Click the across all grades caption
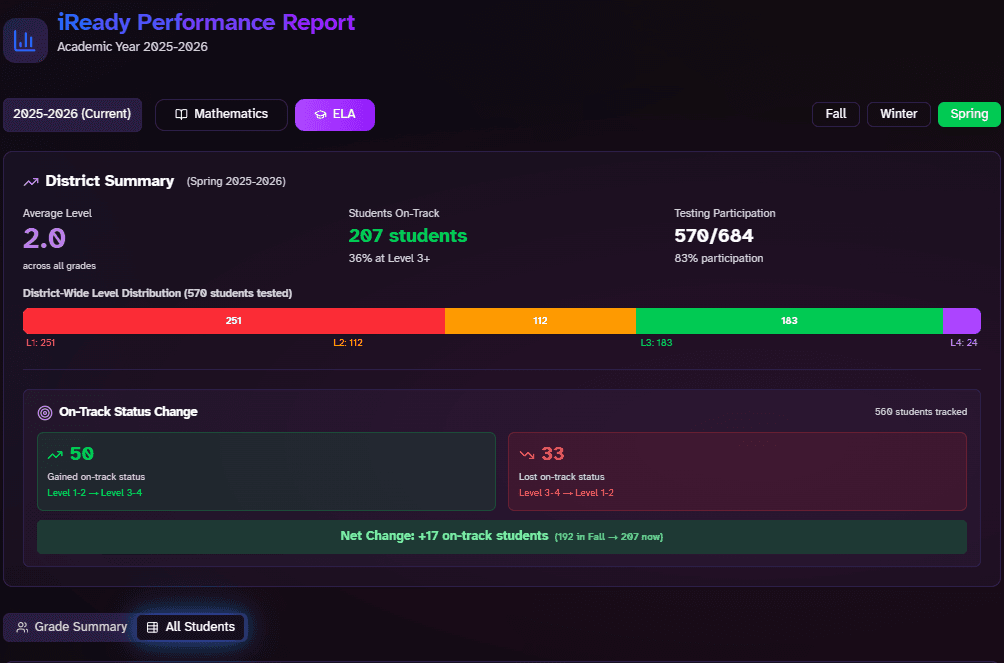 coord(60,266)
